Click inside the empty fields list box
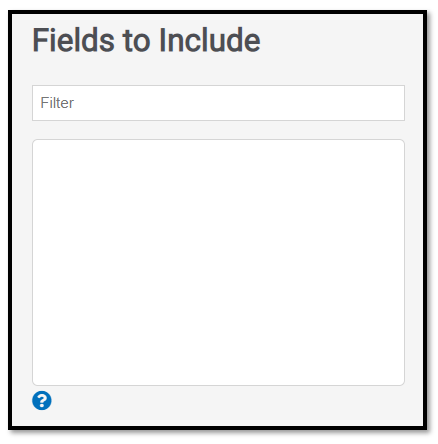Image resolution: width=438 pixels, height=444 pixels. 218,262
